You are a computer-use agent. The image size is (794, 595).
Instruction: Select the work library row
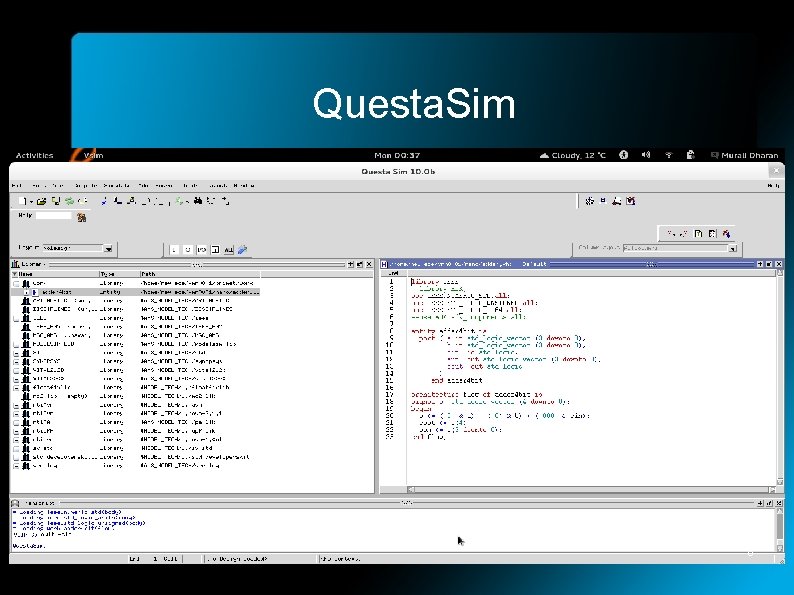(136, 283)
